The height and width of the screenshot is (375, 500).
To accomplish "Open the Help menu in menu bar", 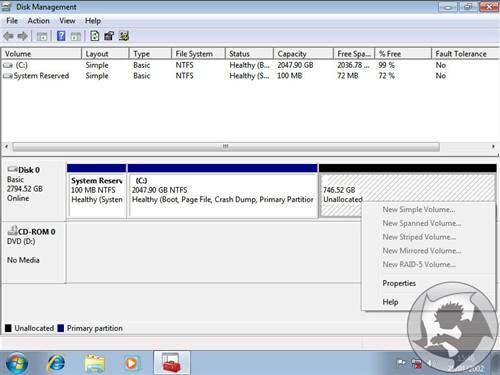I will [93, 21].
